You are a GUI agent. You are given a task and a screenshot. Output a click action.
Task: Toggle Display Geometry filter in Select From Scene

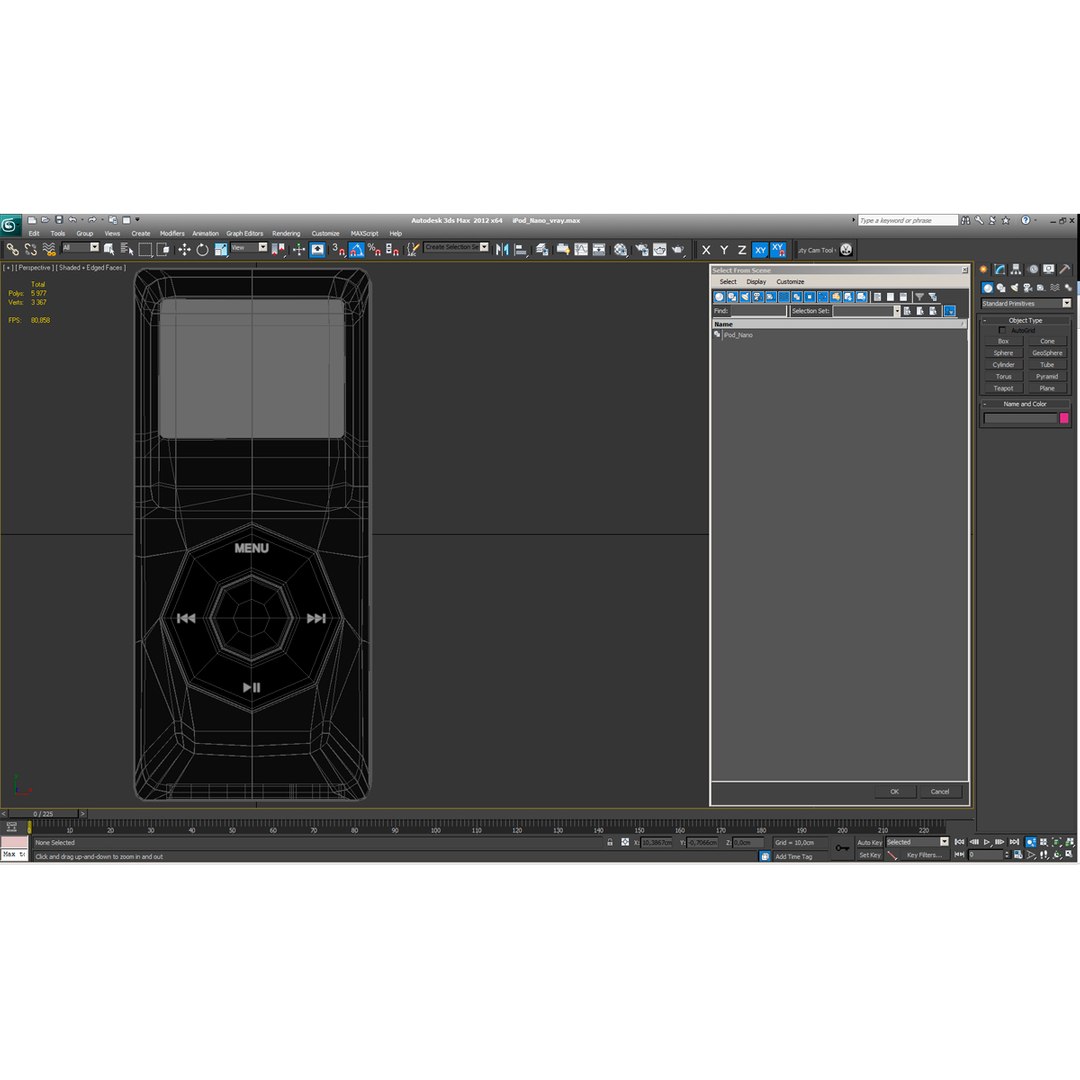(719, 297)
